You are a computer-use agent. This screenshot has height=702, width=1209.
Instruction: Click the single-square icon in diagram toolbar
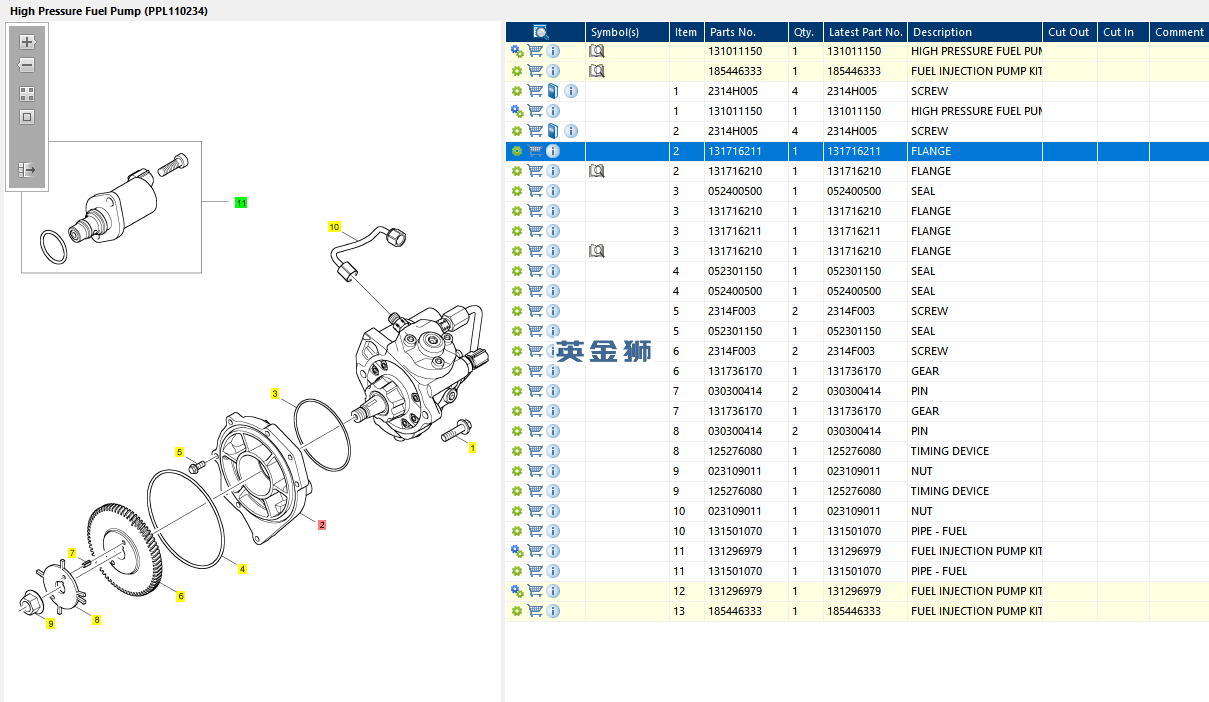27,117
